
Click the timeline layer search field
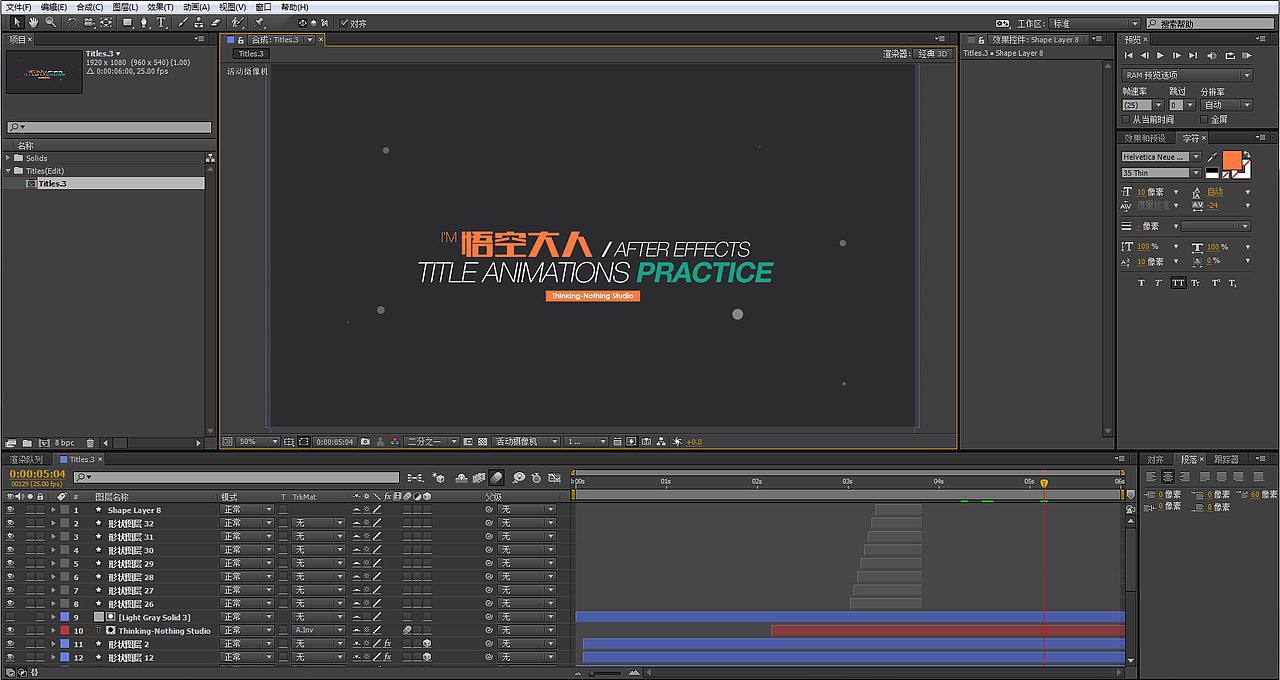coord(237,478)
